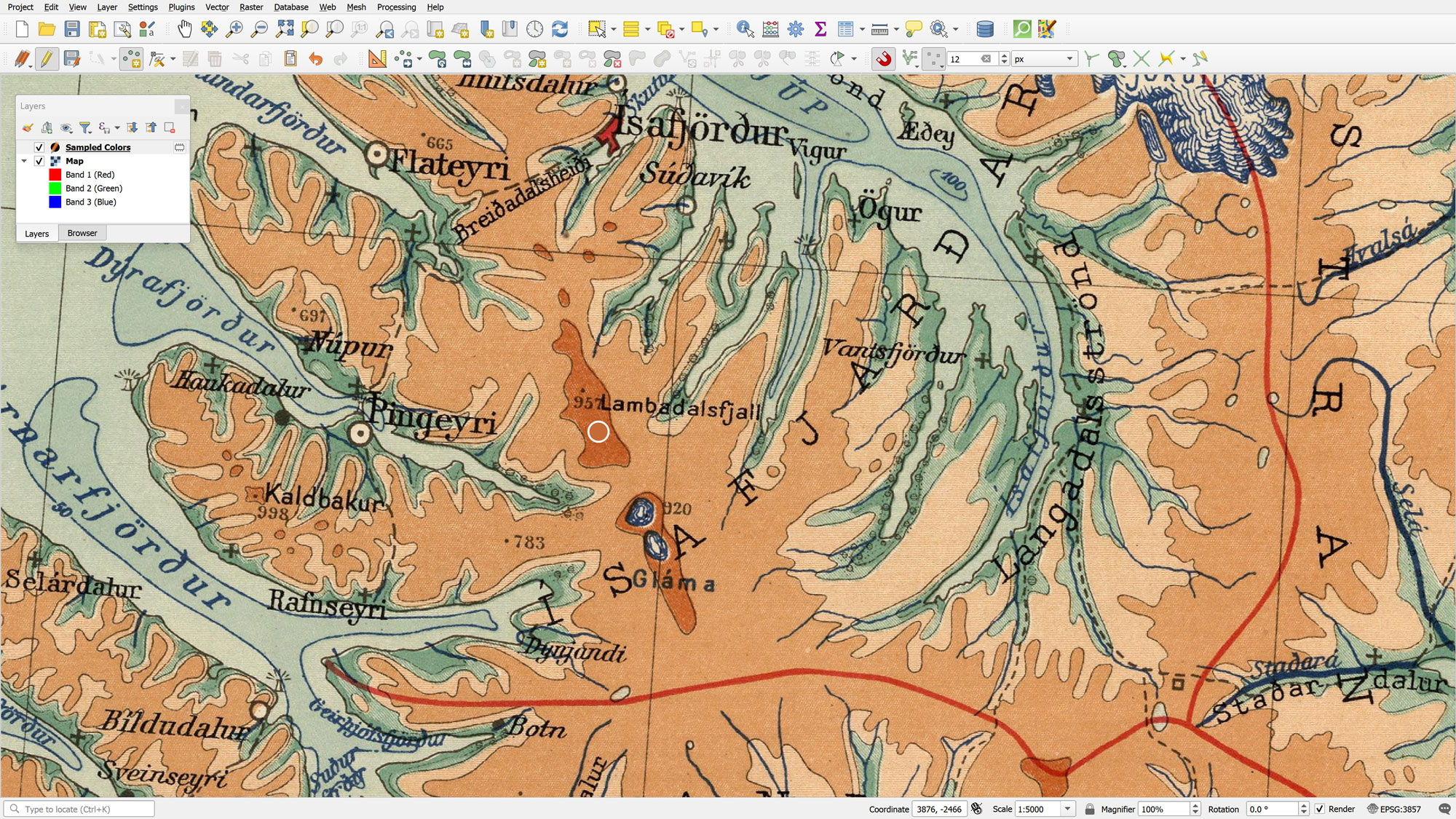1456x819 pixels.
Task: Click the Add Group icon in Layers panel
Action: tap(47, 127)
